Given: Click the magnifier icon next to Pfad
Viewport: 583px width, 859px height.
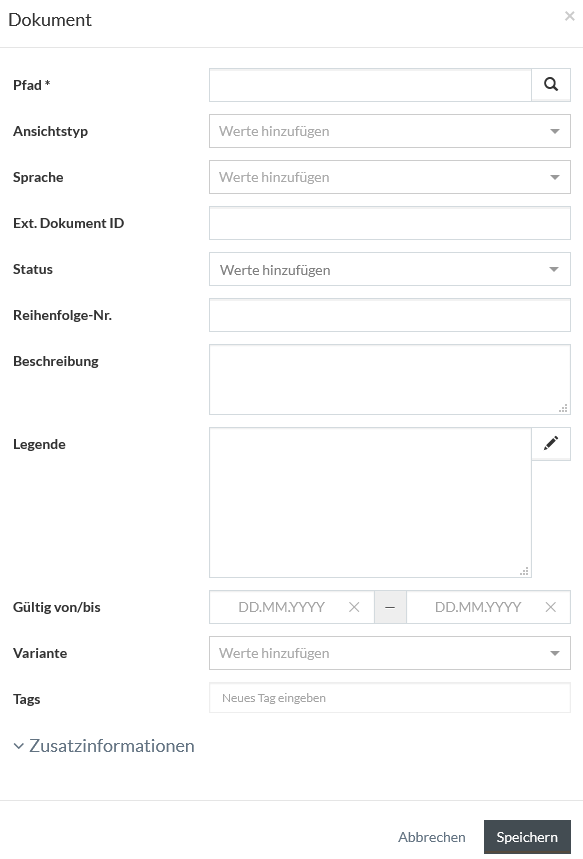Looking at the screenshot, I should 551,85.
